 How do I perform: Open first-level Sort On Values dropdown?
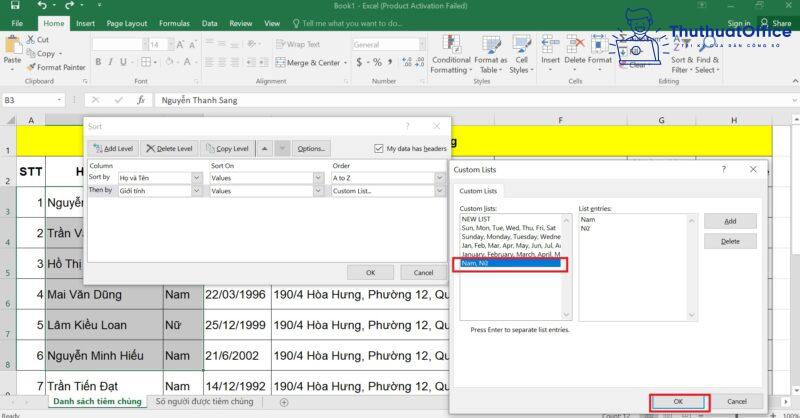[318, 178]
